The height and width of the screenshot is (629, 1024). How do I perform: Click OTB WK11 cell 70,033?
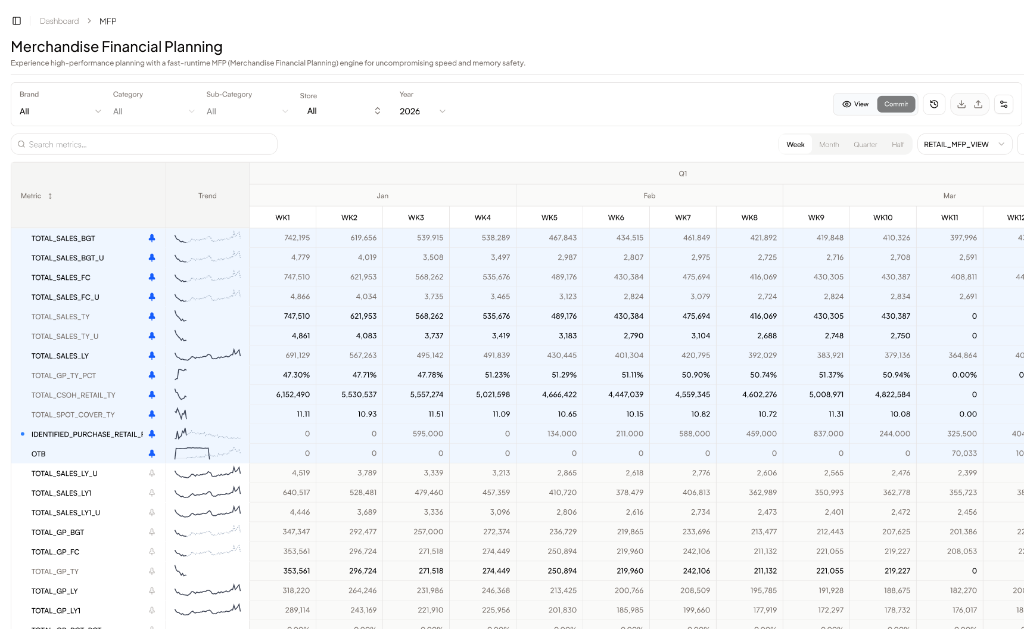(x=950, y=453)
